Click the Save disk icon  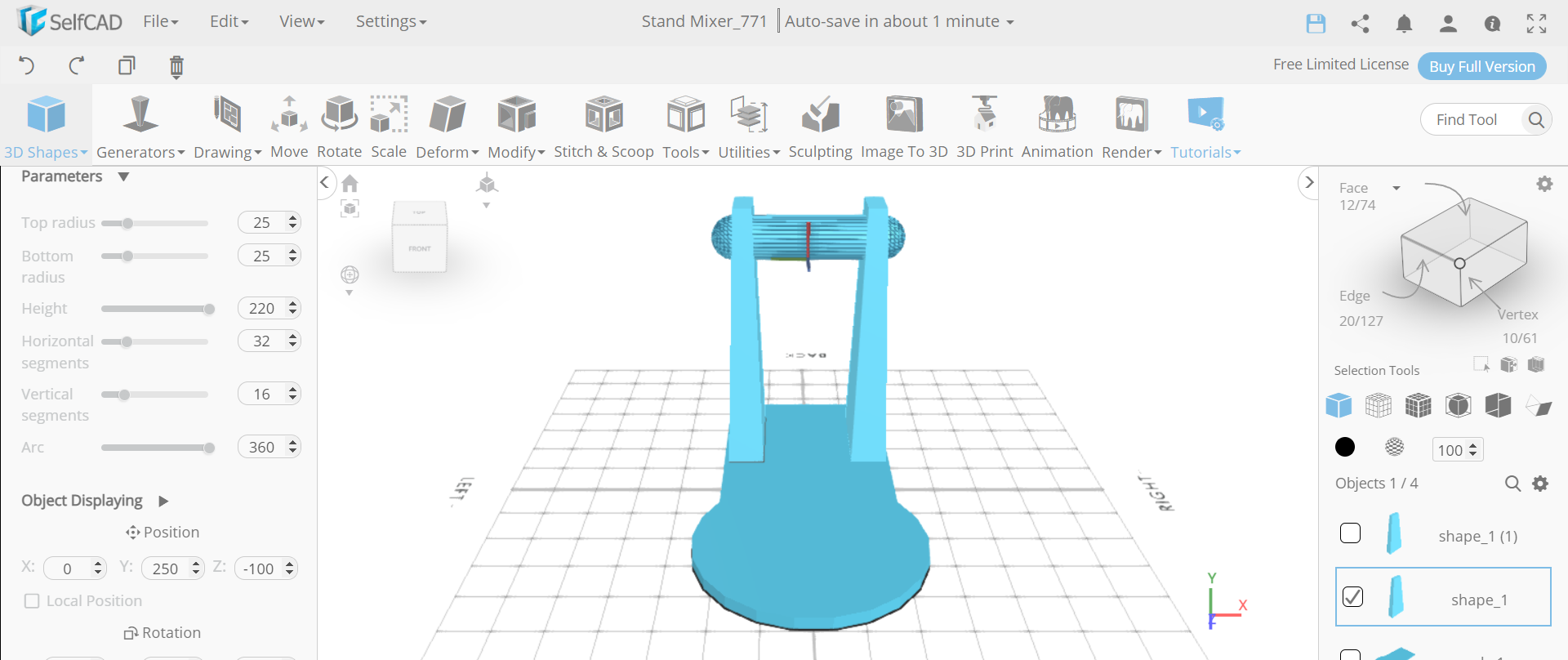pyautogui.click(x=1316, y=24)
